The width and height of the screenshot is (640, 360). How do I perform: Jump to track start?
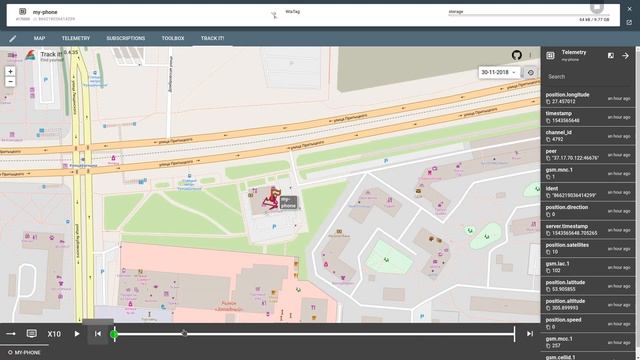[98, 334]
